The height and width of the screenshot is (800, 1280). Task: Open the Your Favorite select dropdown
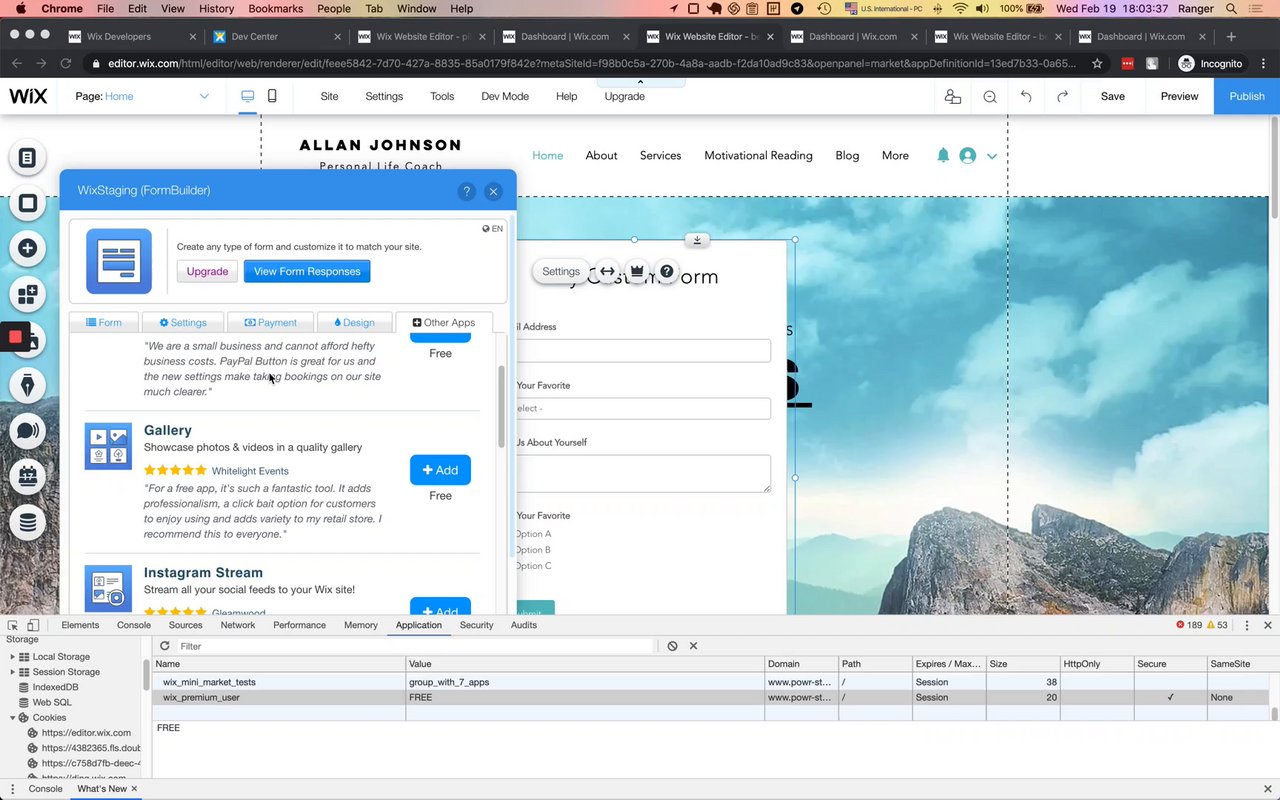[641, 408]
